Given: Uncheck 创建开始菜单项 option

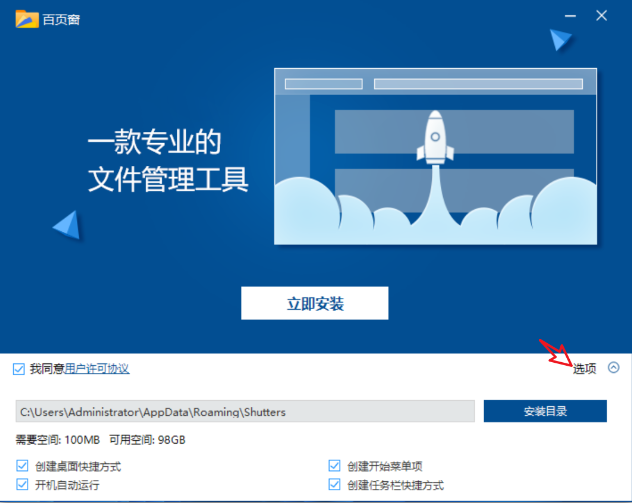Looking at the screenshot, I should click(x=334, y=466).
